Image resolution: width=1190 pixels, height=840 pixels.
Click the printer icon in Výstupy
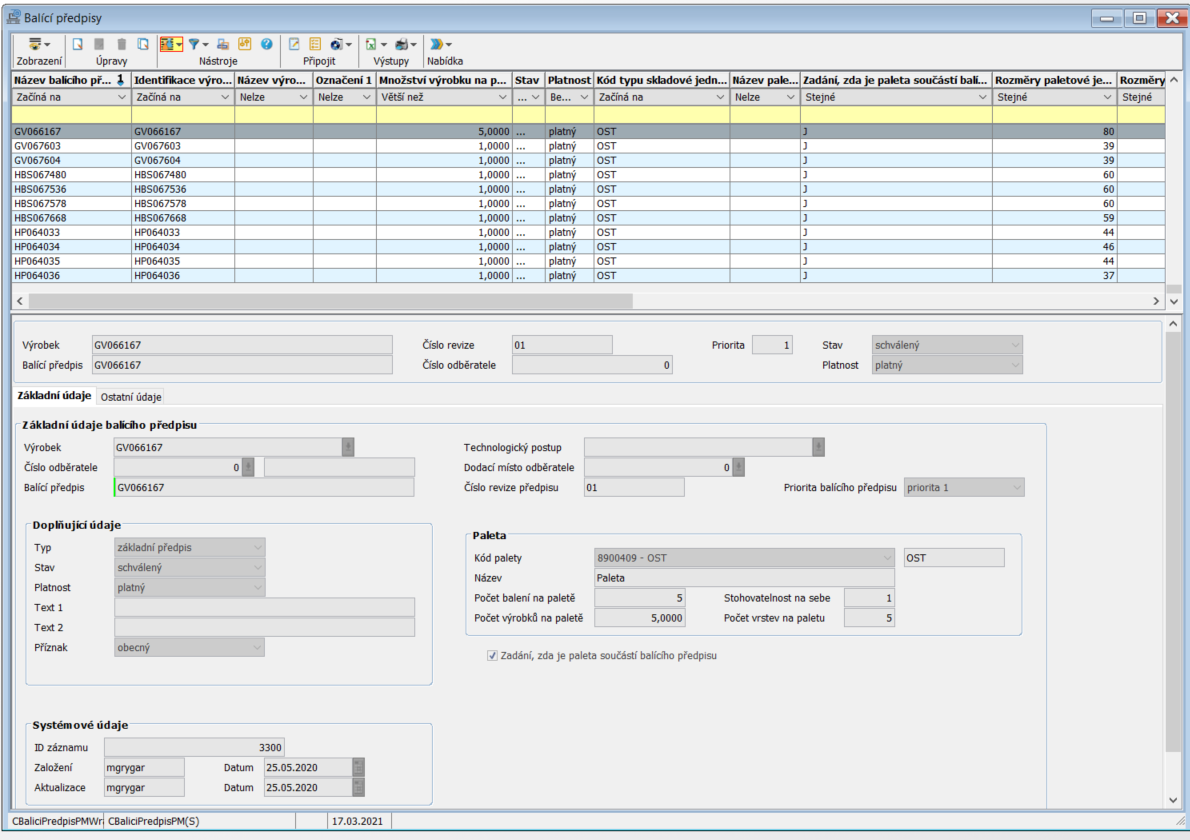pos(401,44)
